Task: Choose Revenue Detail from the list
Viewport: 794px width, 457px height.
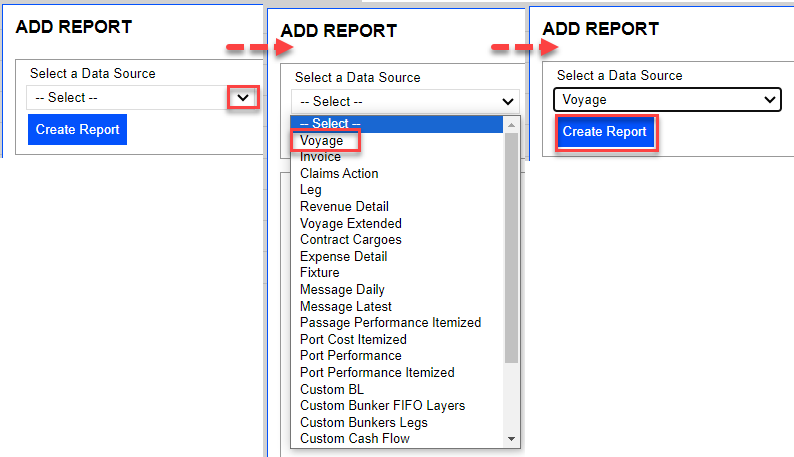Action: pyautogui.click(x=344, y=206)
